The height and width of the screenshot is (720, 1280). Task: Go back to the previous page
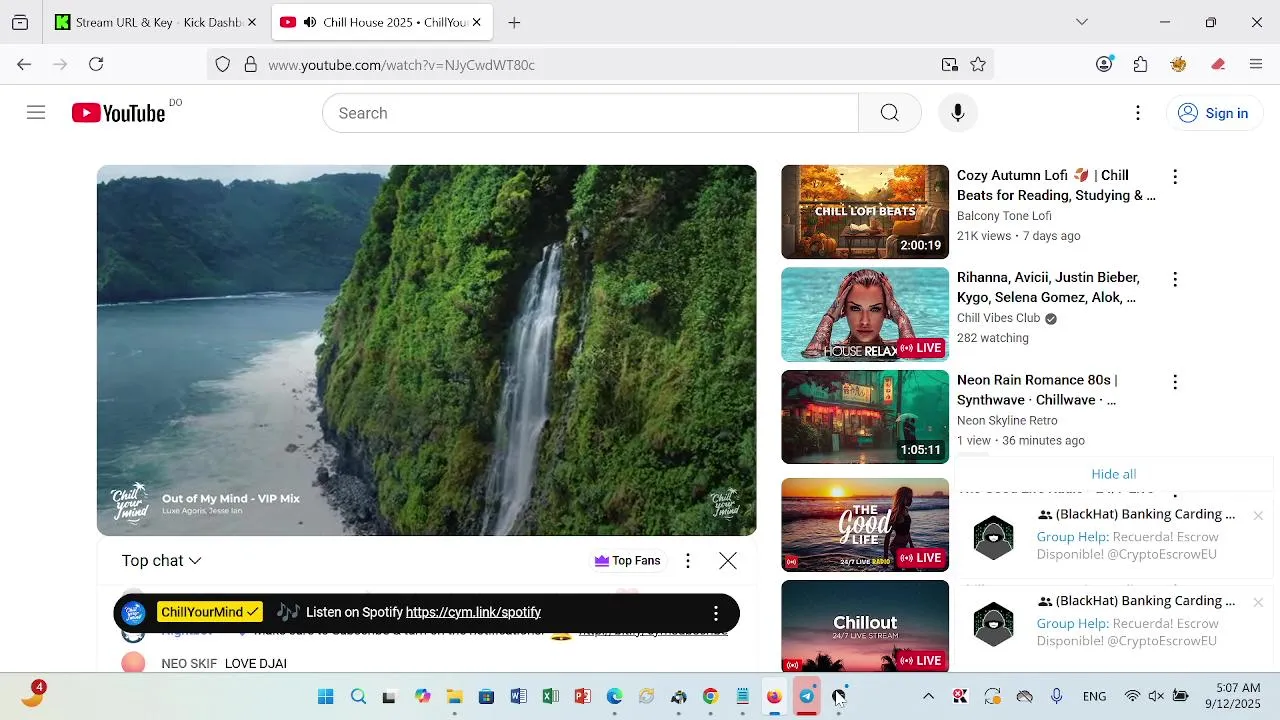pos(24,64)
